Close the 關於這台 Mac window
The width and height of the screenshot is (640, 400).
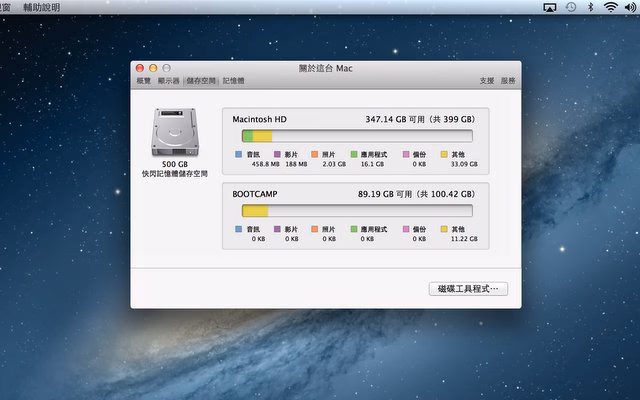pos(140,68)
